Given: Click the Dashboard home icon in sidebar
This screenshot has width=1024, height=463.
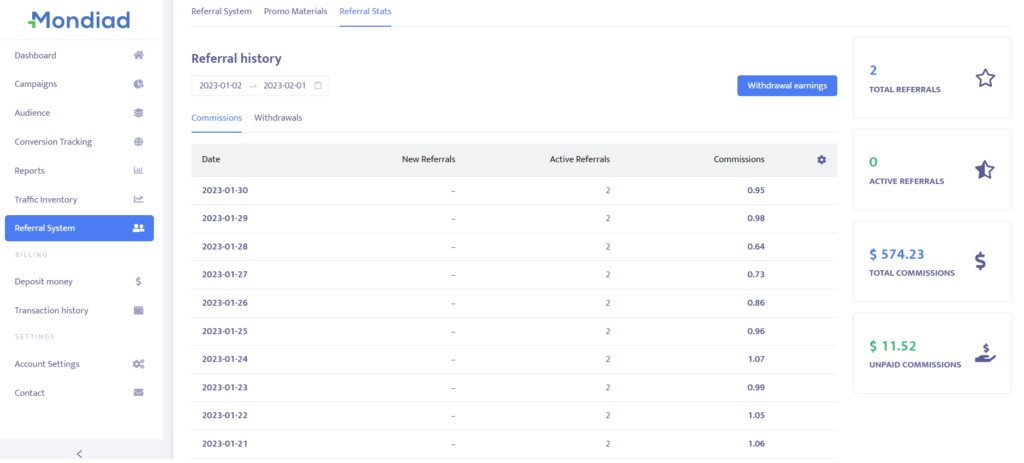Looking at the screenshot, I should click(x=139, y=55).
